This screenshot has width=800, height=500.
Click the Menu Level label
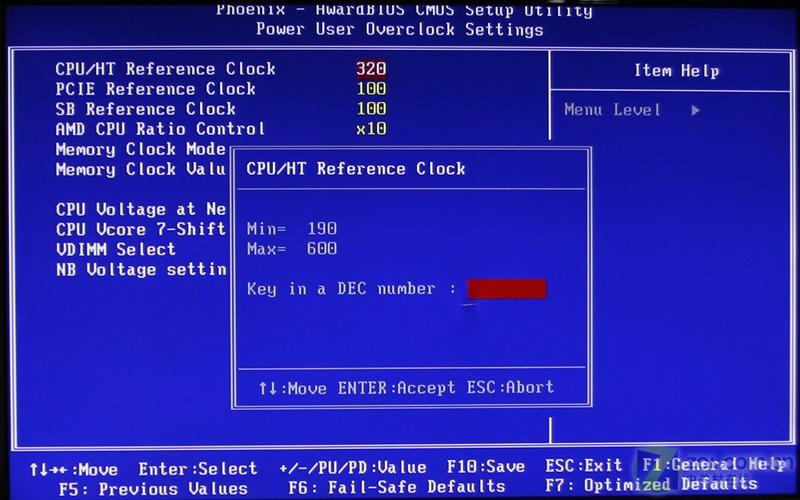click(612, 110)
